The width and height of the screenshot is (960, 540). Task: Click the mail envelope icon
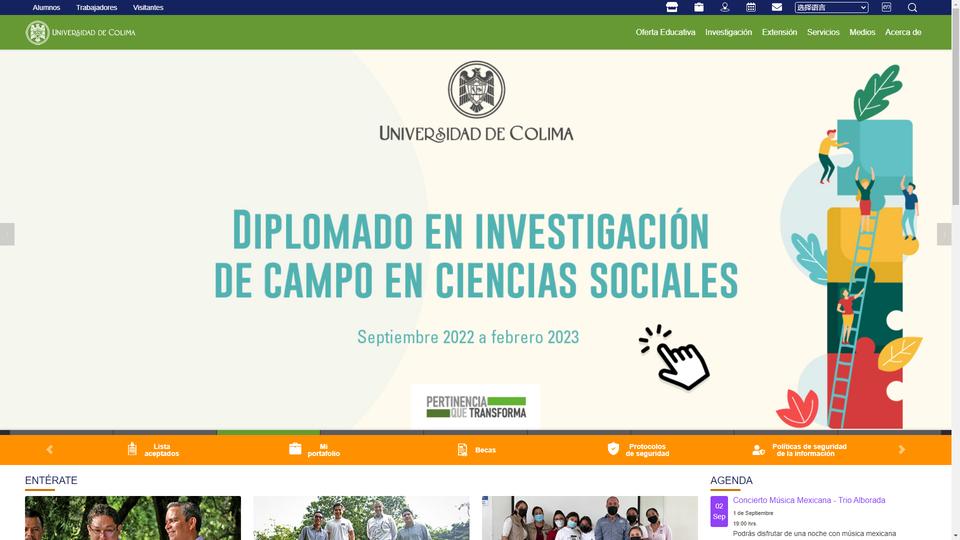point(777,7)
